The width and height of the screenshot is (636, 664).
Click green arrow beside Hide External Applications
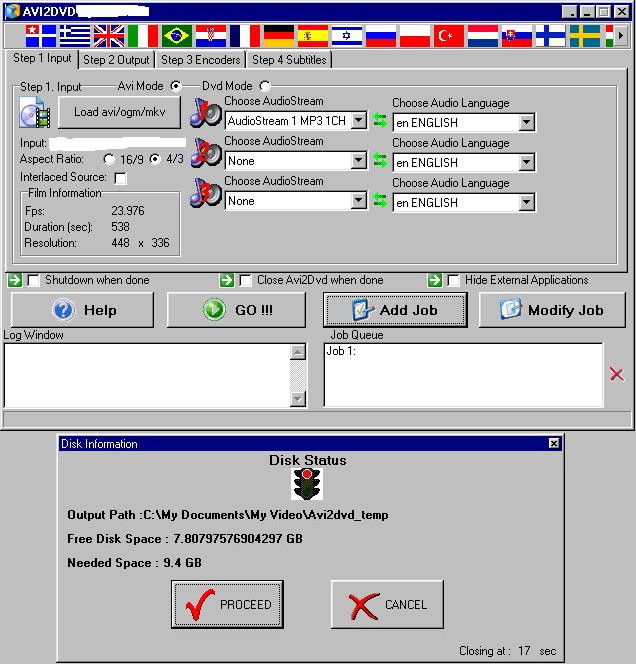tap(434, 280)
